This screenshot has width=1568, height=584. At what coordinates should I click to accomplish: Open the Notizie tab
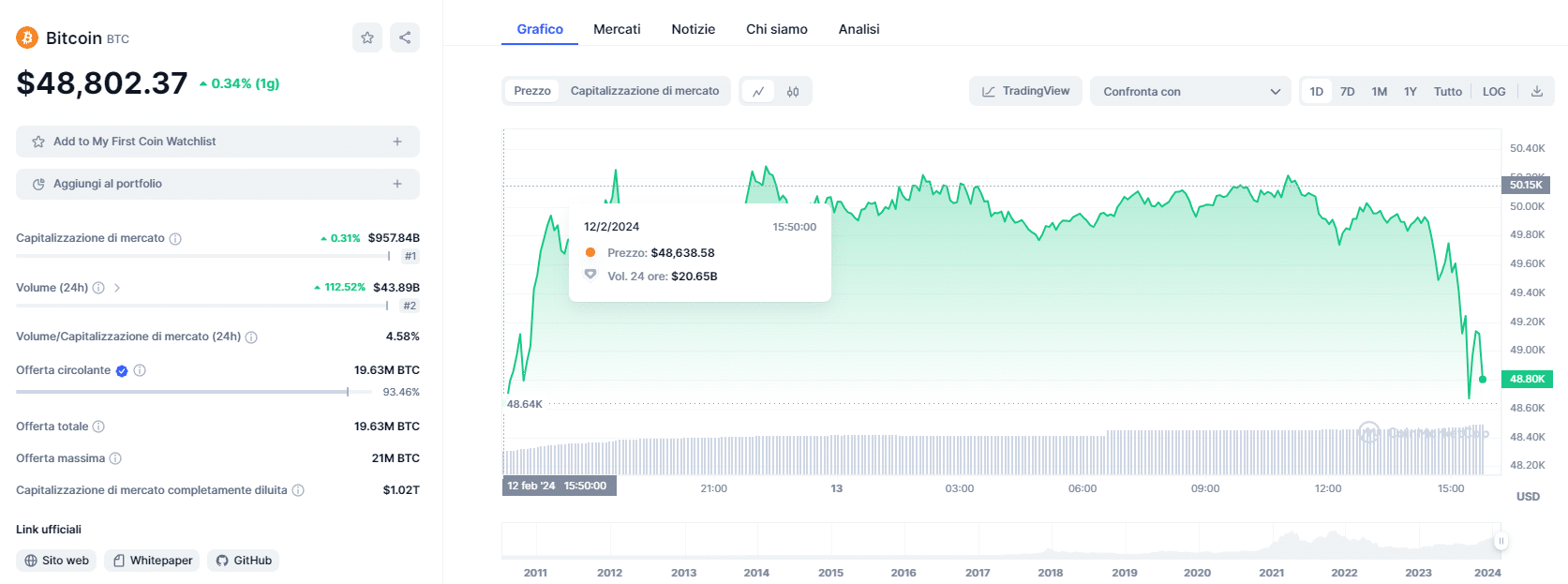click(693, 29)
